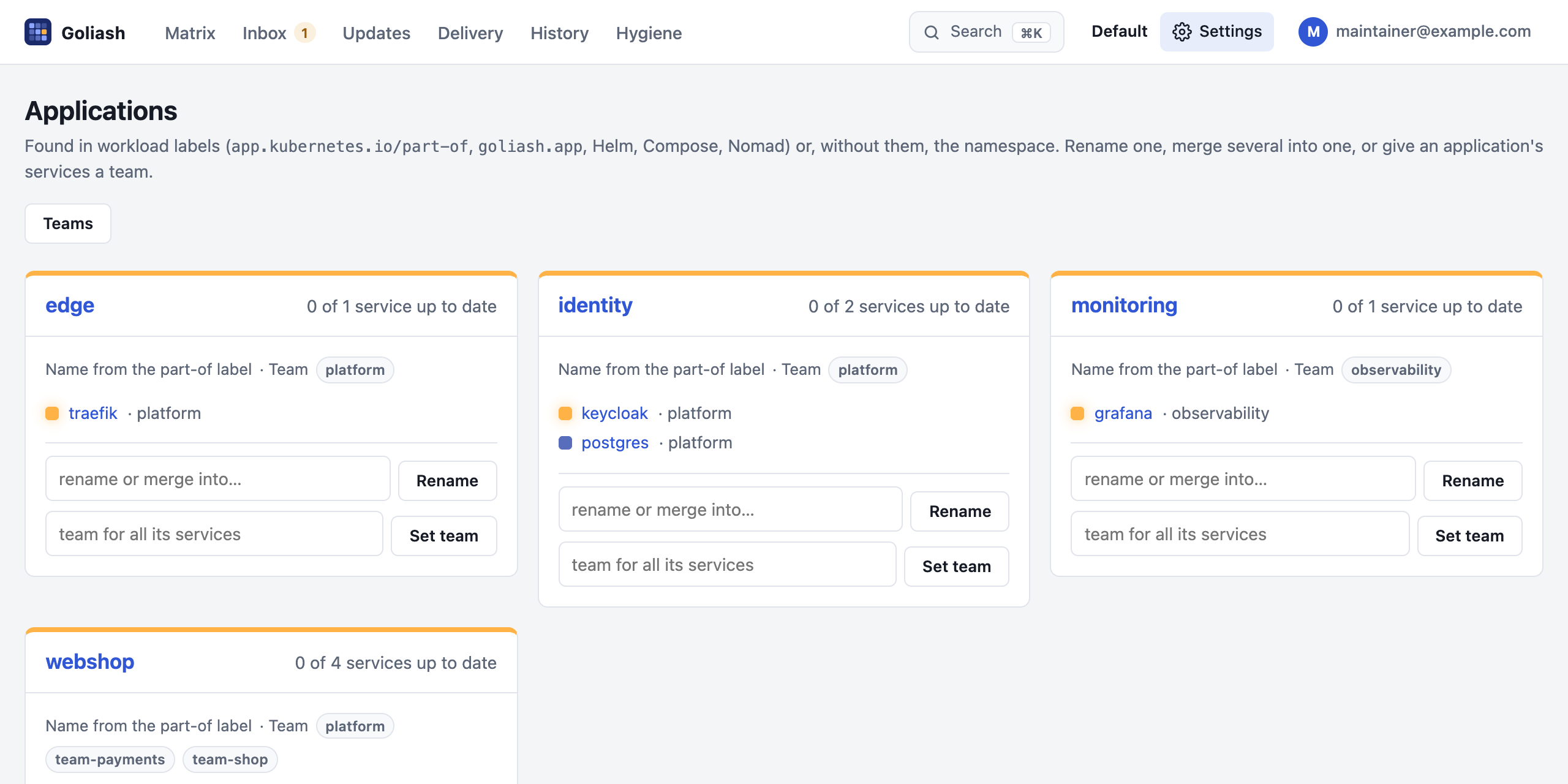The height and width of the screenshot is (784, 1568).
Task: Open the identity application link
Action: pyautogui.click(x=595, y=305)
